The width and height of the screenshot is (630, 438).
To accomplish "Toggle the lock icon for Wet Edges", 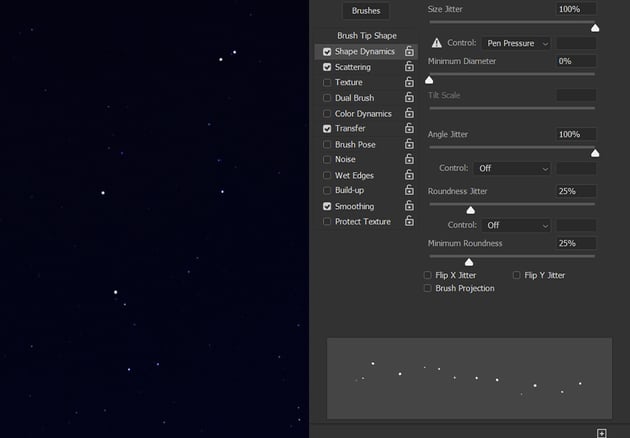I will point(409,175).
